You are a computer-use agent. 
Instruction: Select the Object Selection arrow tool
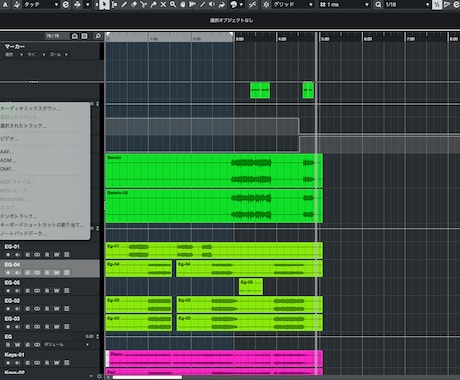104,5
